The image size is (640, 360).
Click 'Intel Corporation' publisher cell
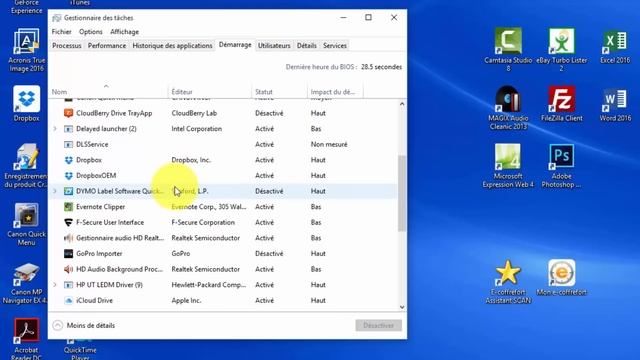pos(197,129)
